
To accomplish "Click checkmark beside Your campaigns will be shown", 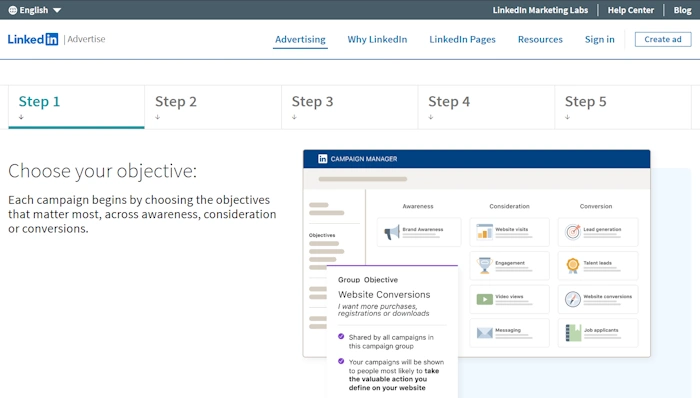I will point(341,361).
